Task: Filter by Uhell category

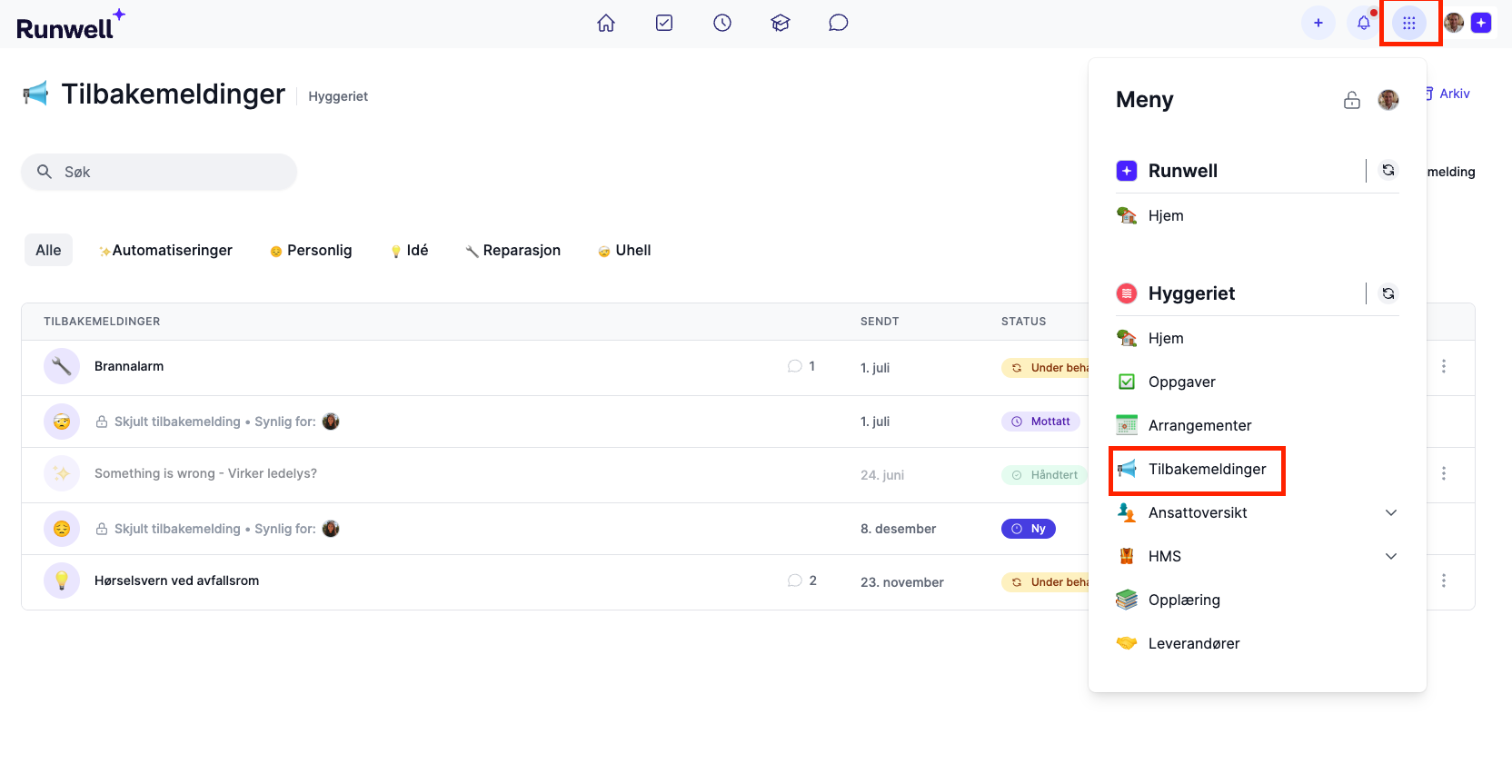Action: point(624,250)
